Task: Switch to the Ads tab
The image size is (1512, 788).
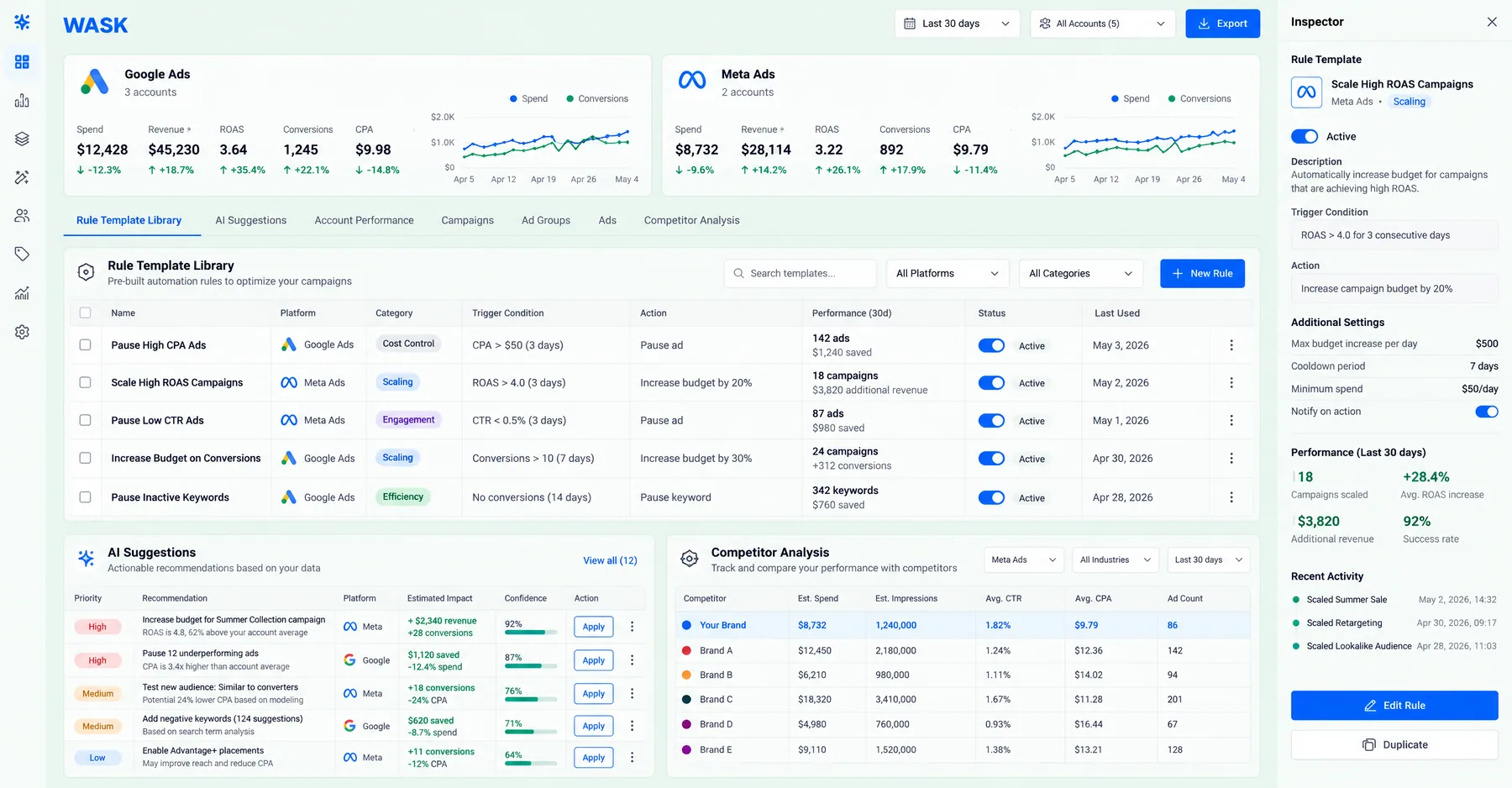Action: [607, 220]
